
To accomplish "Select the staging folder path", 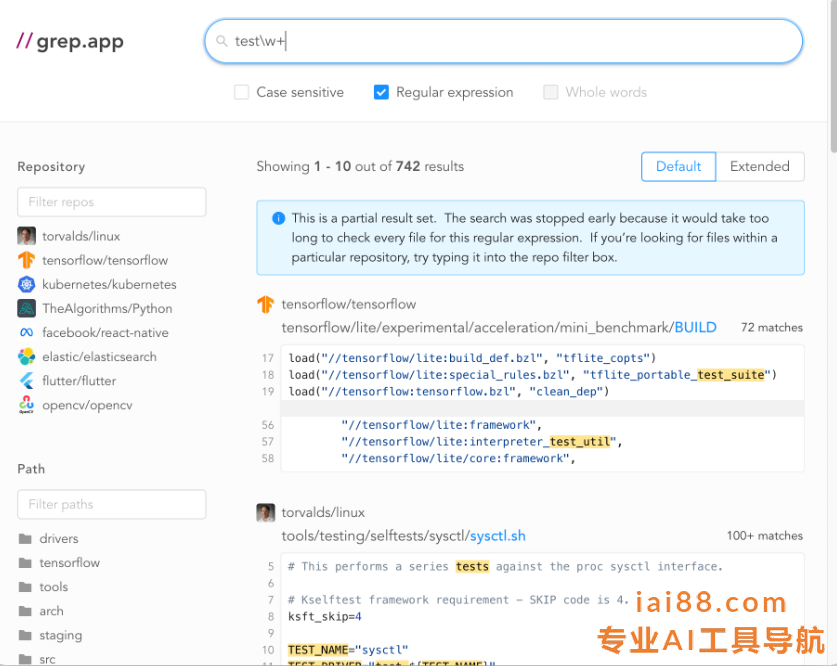I will click(60, 635).
